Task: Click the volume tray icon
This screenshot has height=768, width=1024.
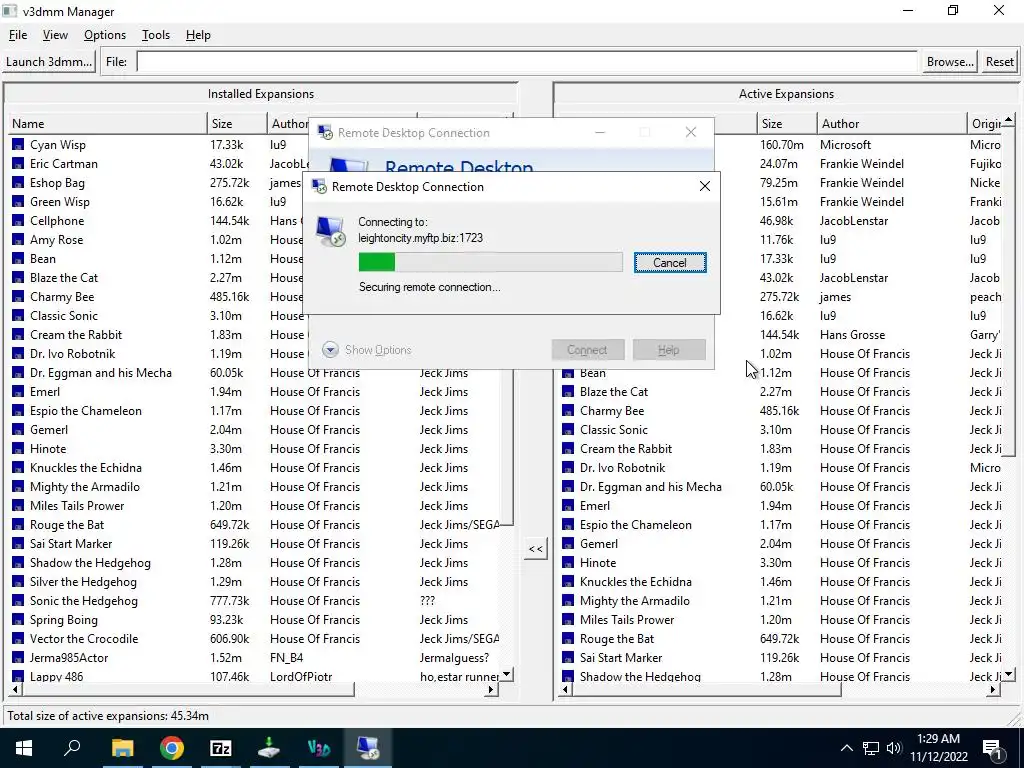Action: (x=894, y=748)
